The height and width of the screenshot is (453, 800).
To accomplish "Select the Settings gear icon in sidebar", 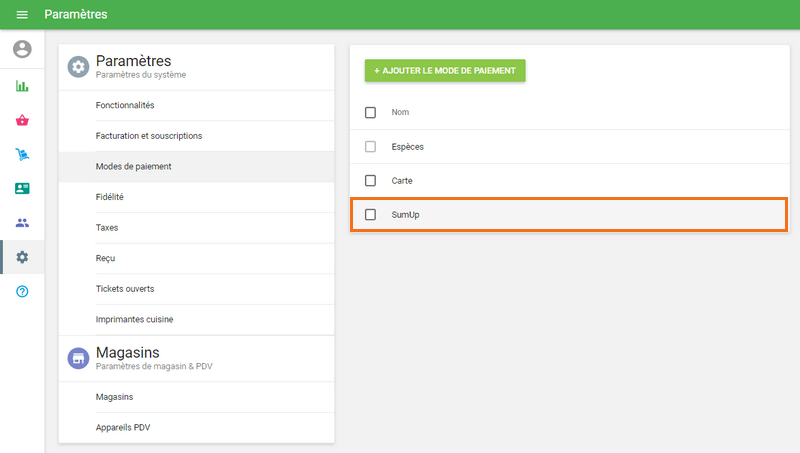I will click(x=22, y=257).
